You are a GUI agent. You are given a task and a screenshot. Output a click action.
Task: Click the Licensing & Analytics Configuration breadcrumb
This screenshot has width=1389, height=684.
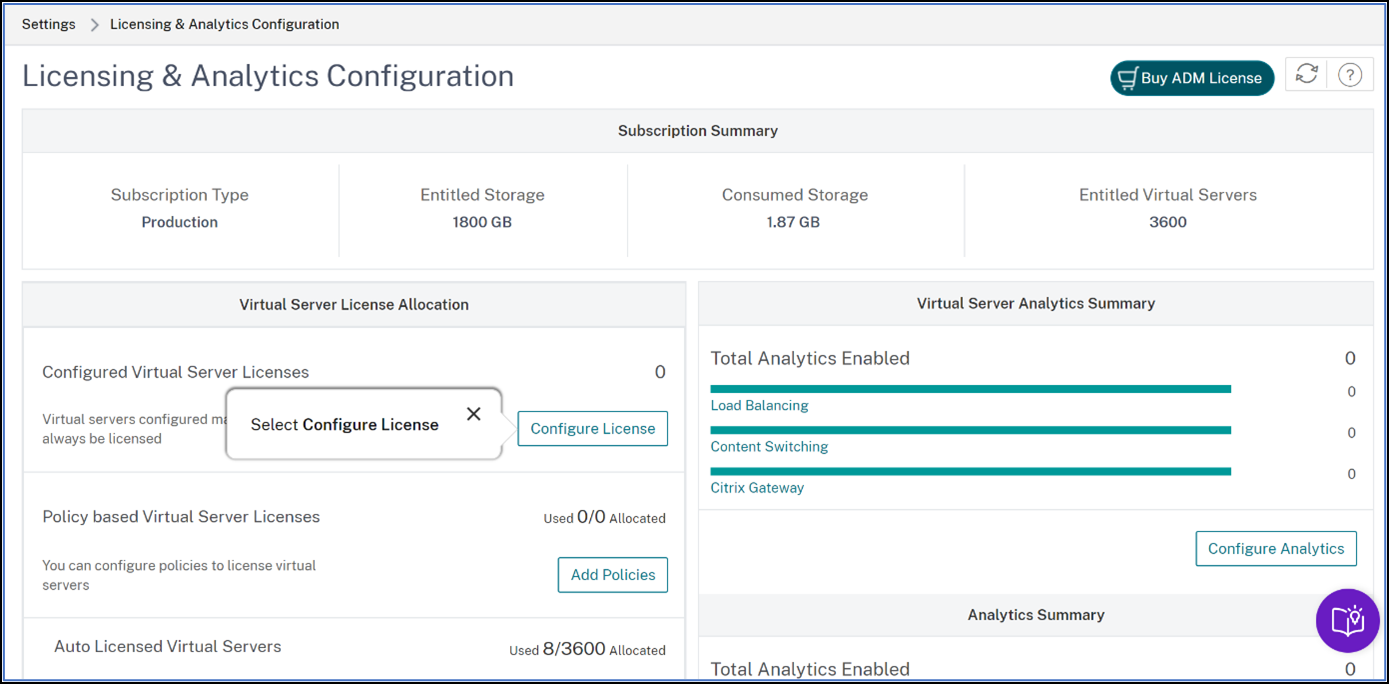coord(224,24)
